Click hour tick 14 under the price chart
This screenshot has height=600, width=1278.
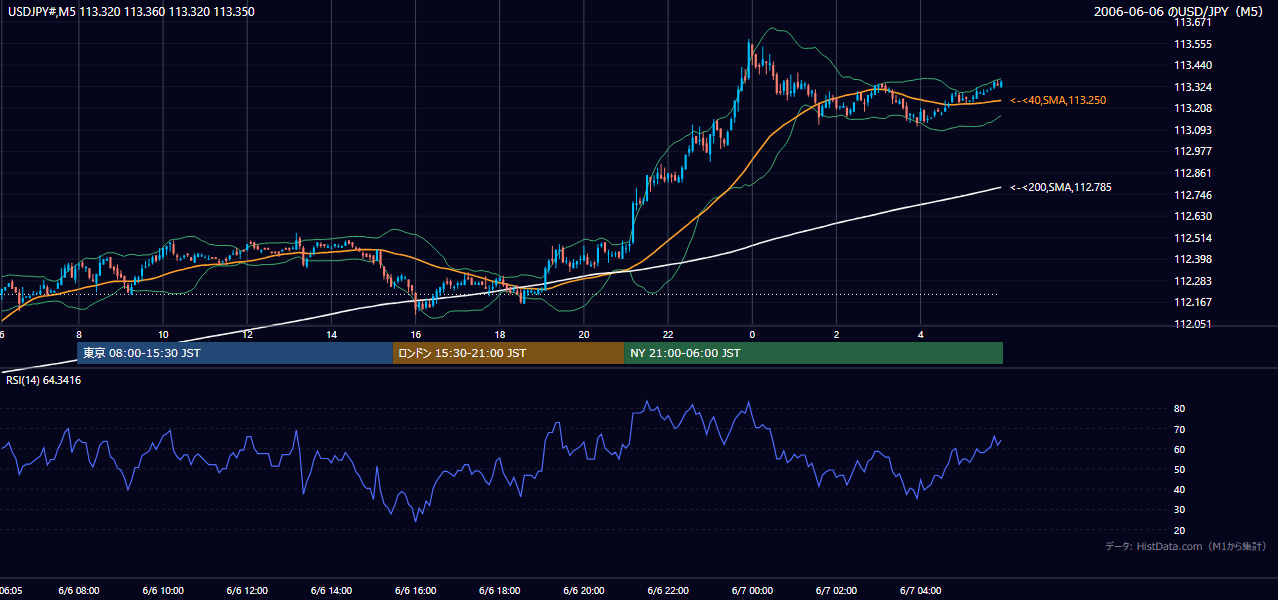point(331,334)
